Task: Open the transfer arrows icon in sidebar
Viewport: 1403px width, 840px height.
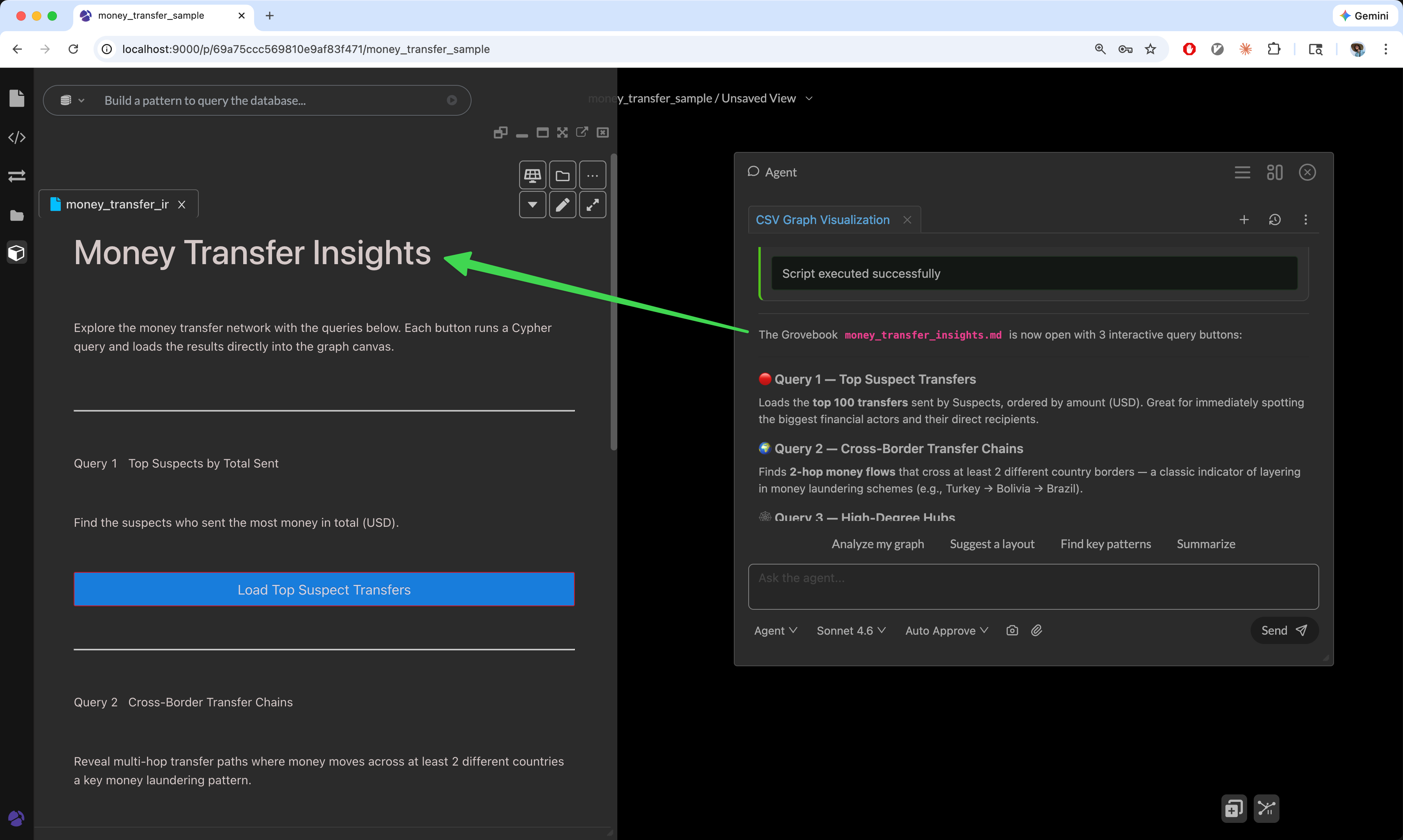Action: click(17, 176)
